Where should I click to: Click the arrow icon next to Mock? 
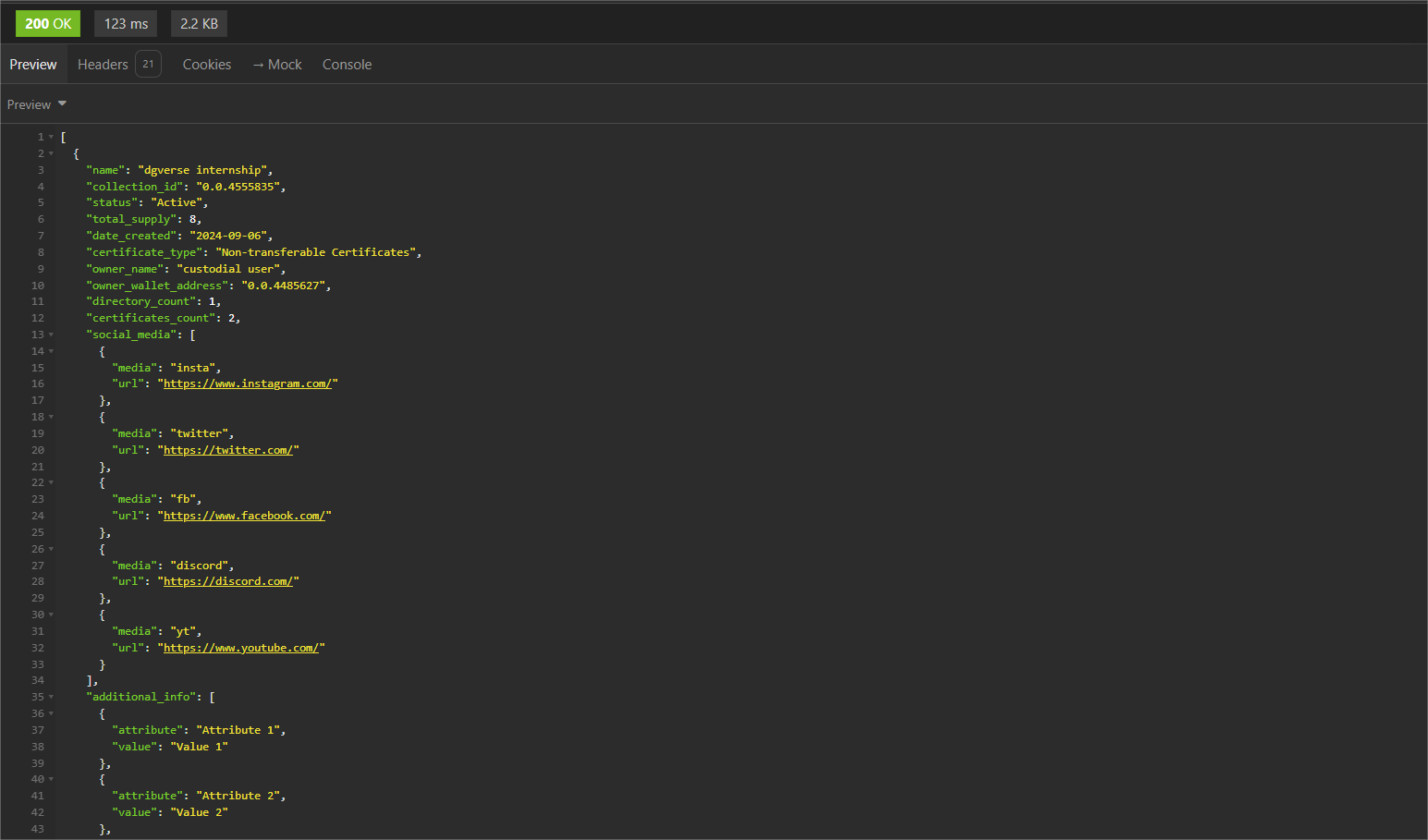(258, 64)
